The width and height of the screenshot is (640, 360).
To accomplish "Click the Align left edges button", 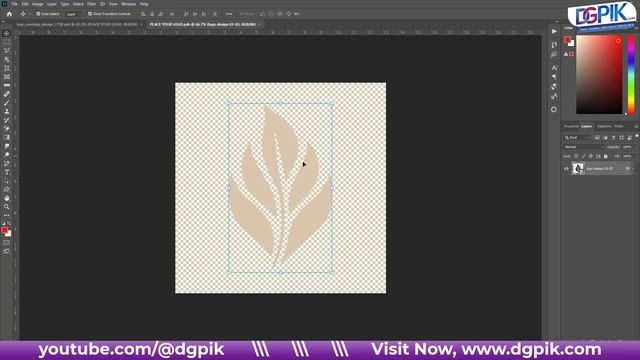I will coord(143,14).
